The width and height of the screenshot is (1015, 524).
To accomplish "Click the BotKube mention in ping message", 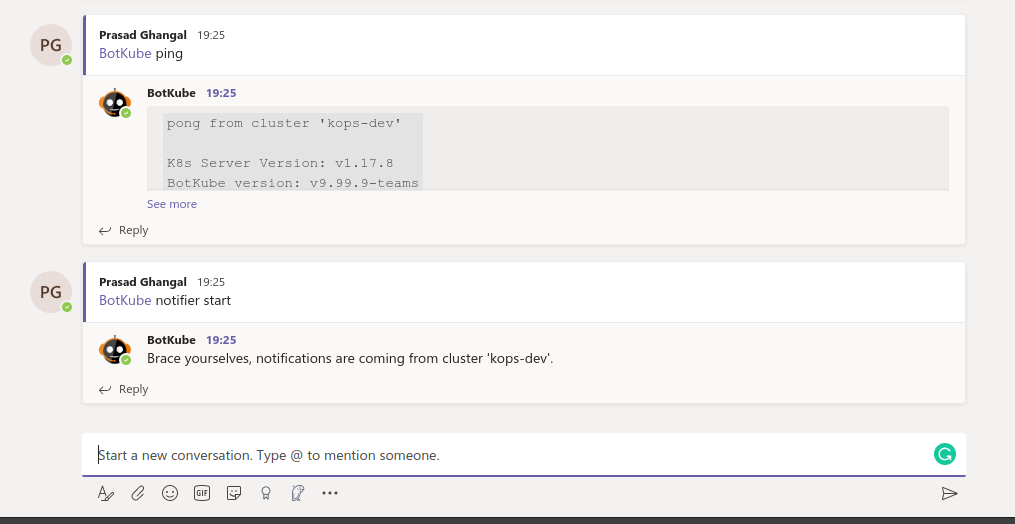I will pyautogui.click(x=125, y=54).
